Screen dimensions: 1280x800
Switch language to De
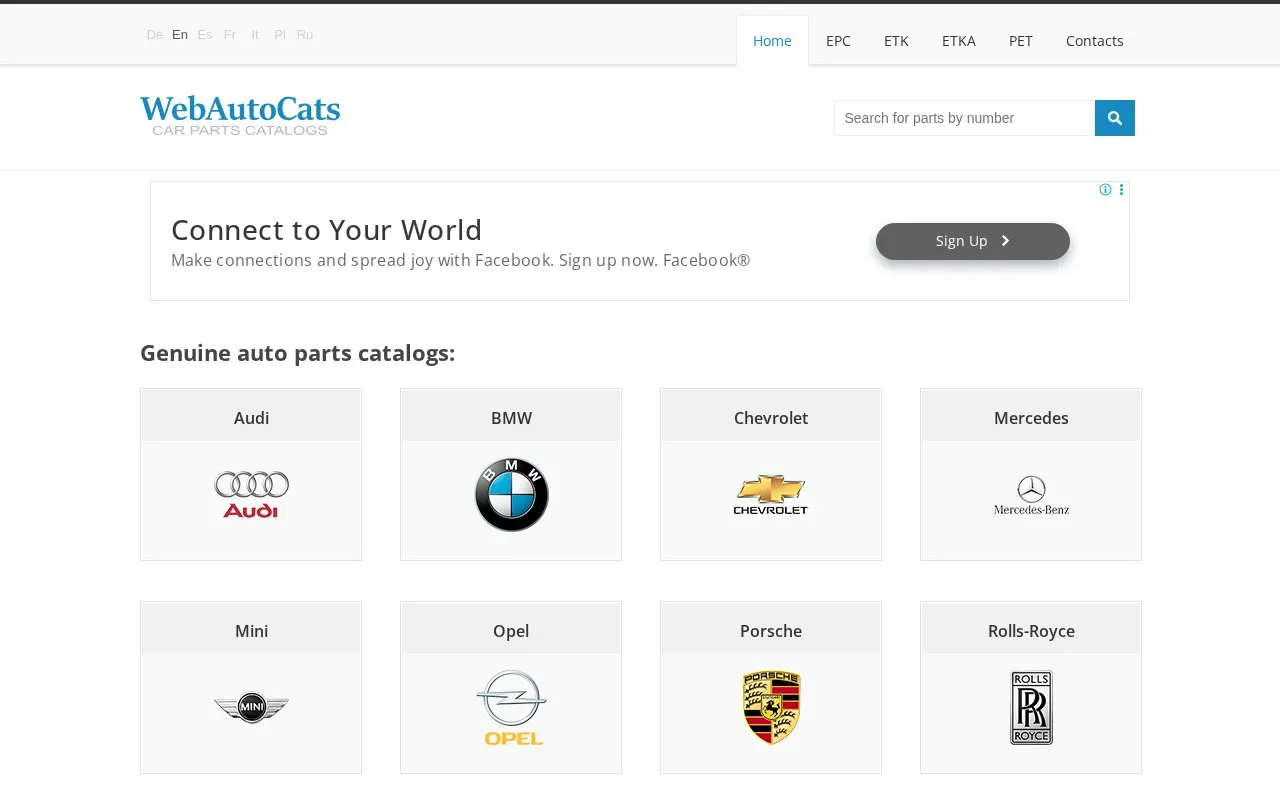[154, 35]
